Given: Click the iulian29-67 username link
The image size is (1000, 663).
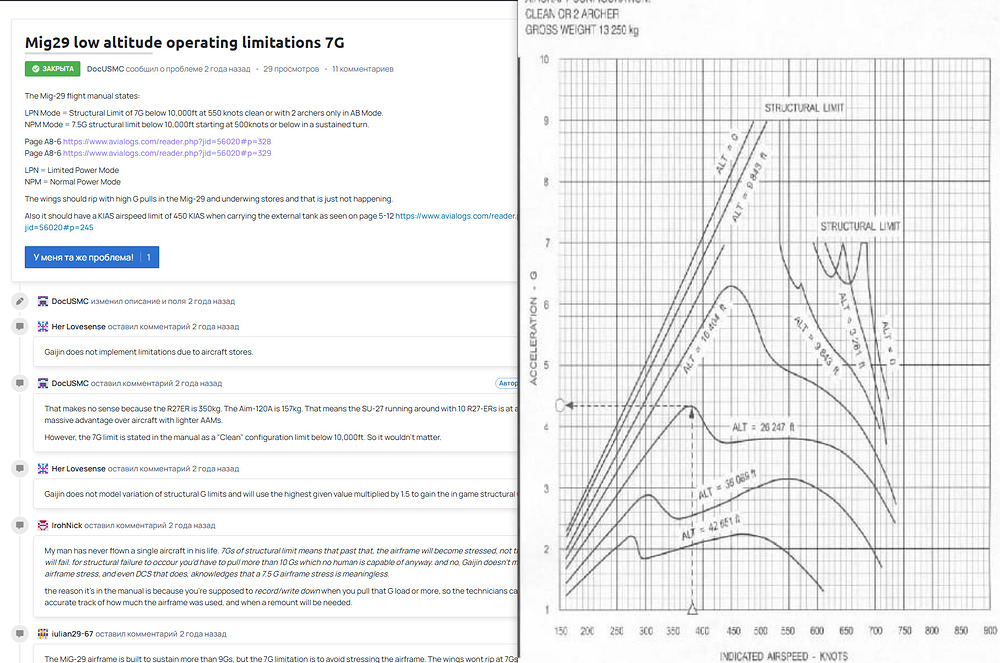Looking at the screenshot, I should (72, 634).
